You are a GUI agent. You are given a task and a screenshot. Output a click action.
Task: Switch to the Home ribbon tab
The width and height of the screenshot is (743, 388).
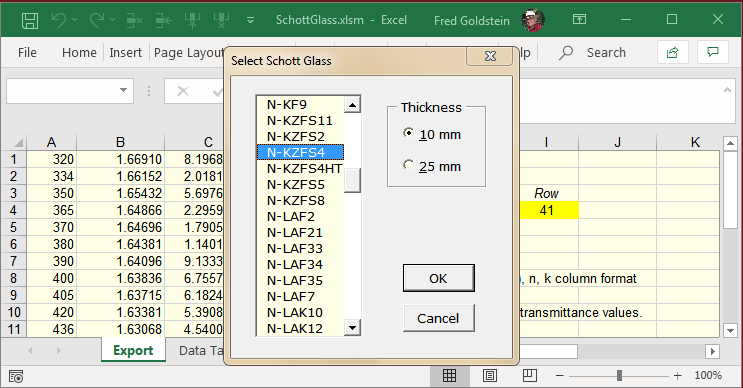click(x=79, y=53)
